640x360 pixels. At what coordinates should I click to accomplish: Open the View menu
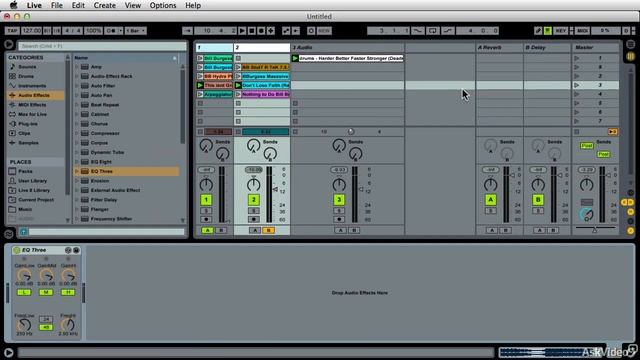click(133, 5)
